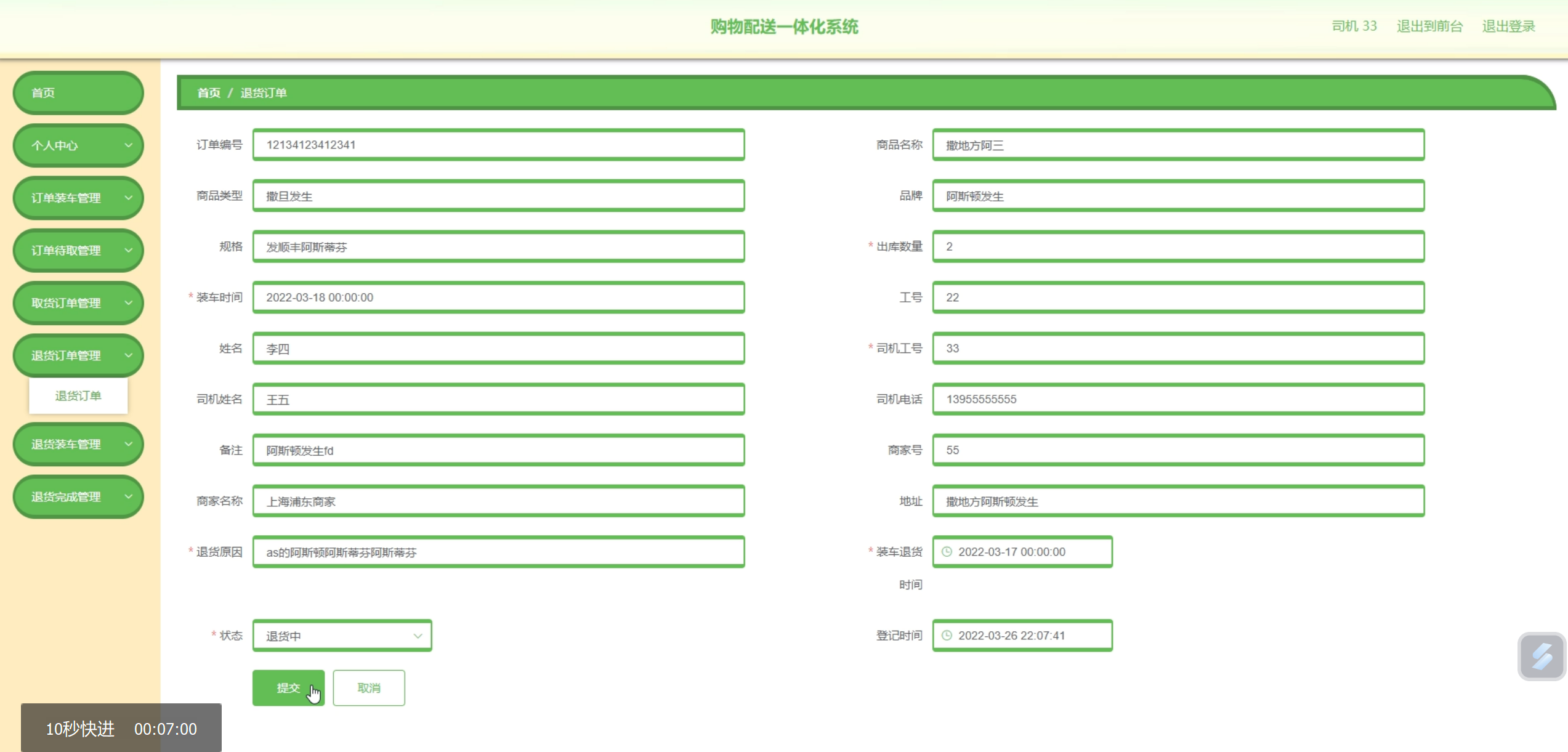1568x752 pixels.
Task: Expand 订单待取管理 sidebar menu
Action: point(78,251)
